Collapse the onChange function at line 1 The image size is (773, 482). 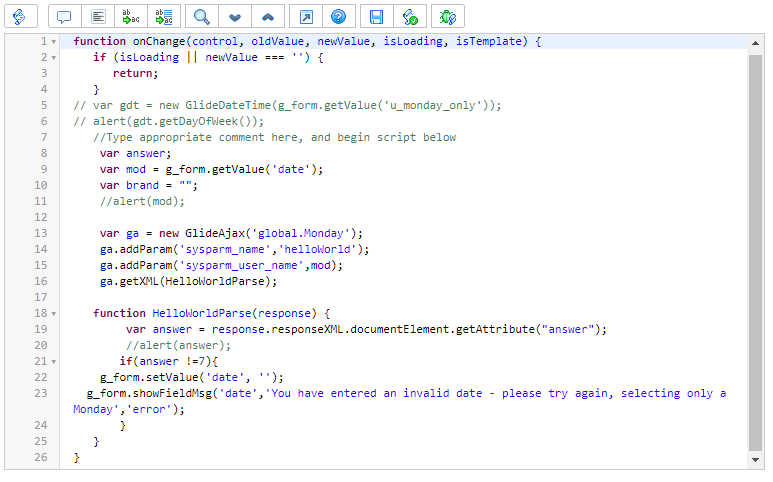(x=54, y=42)
